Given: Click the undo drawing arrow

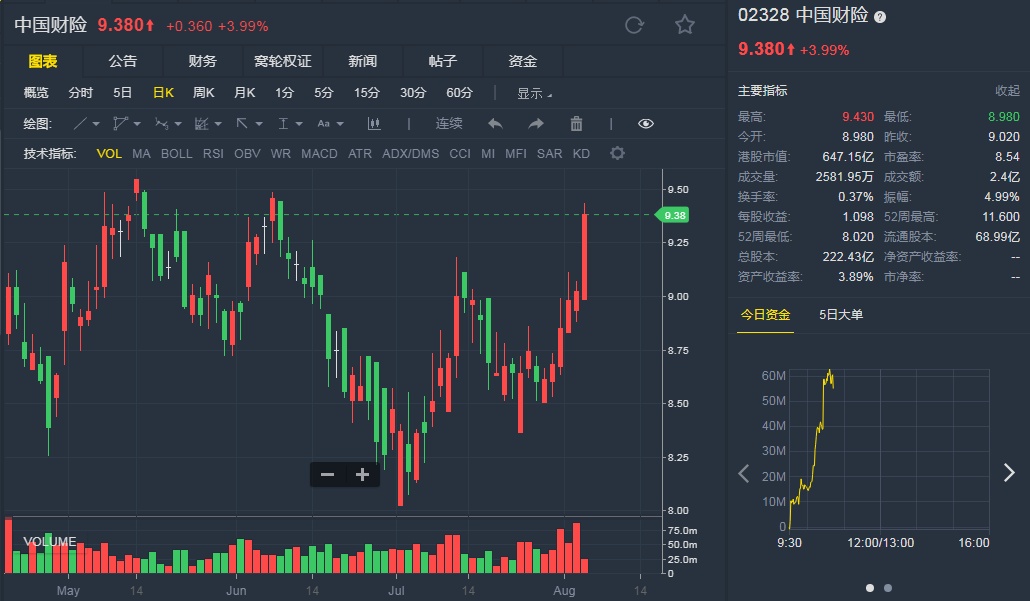Looking at the screenshot, I should (x=495, y=124).
